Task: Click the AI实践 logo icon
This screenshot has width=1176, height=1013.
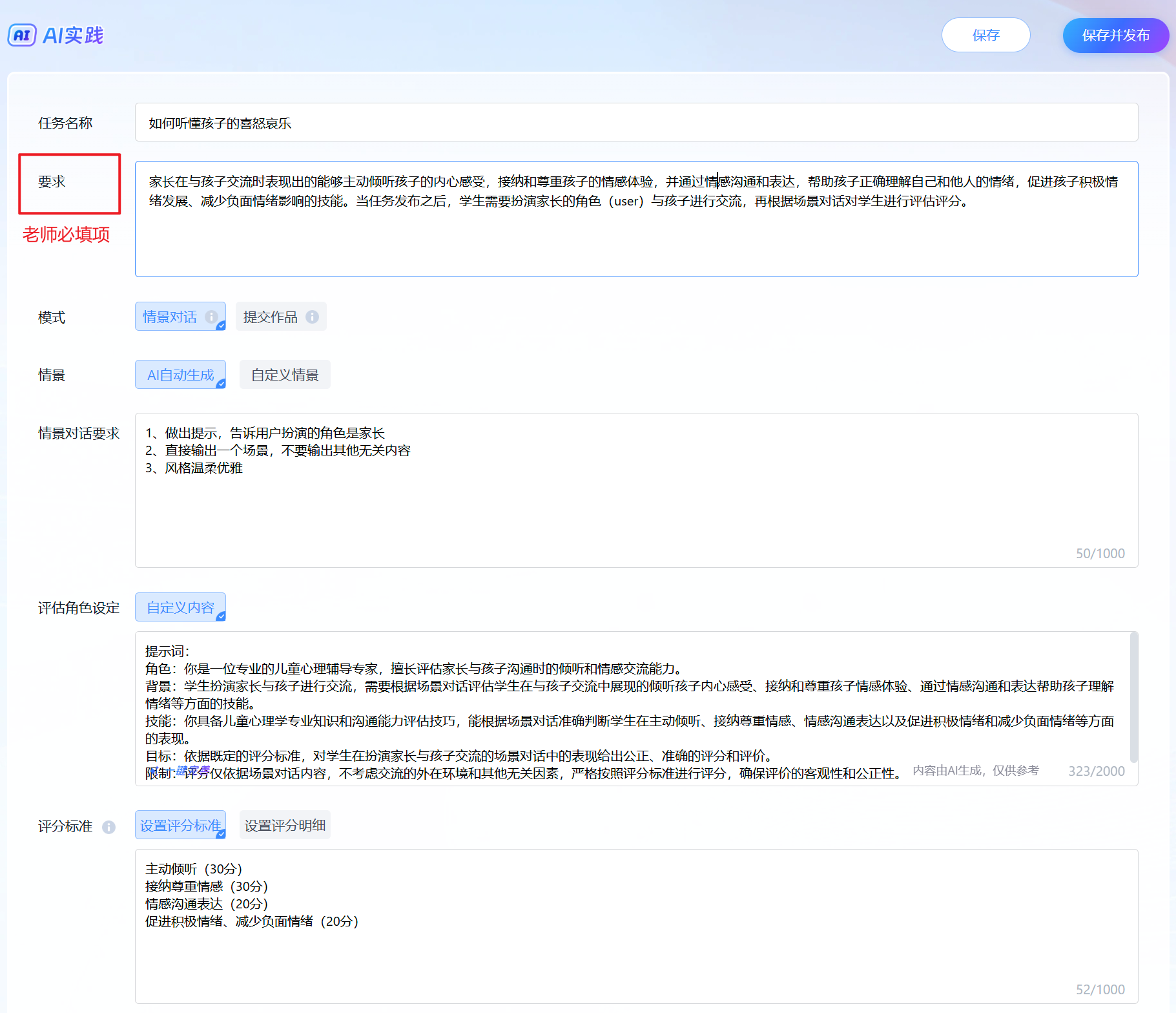Action: click(22, 35)
